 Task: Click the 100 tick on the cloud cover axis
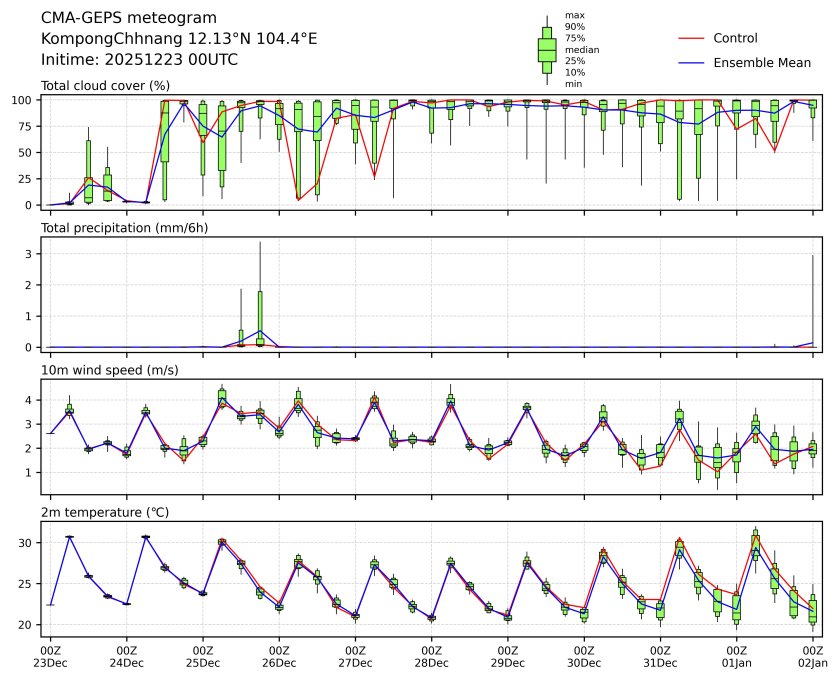[x=25, y=100]
